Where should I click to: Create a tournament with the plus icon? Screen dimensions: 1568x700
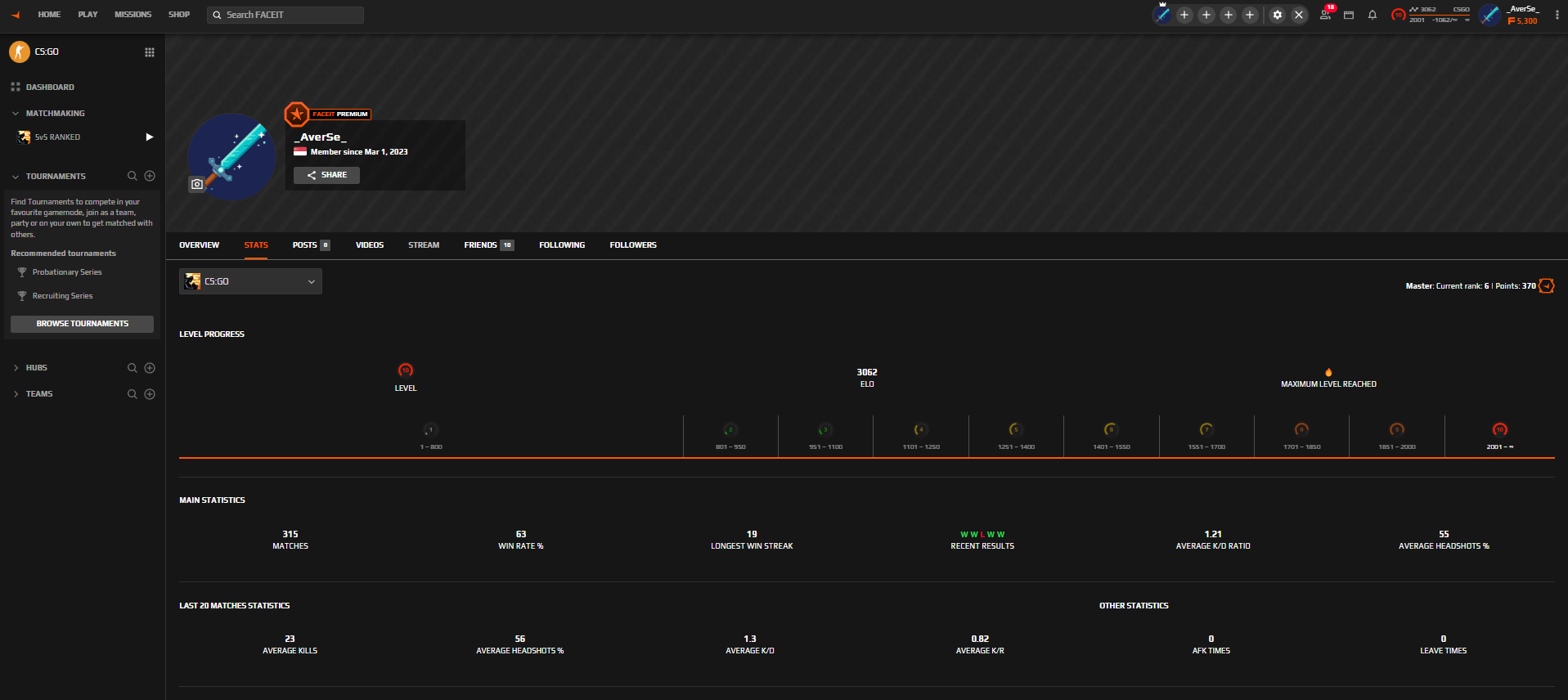coord(150,176)
